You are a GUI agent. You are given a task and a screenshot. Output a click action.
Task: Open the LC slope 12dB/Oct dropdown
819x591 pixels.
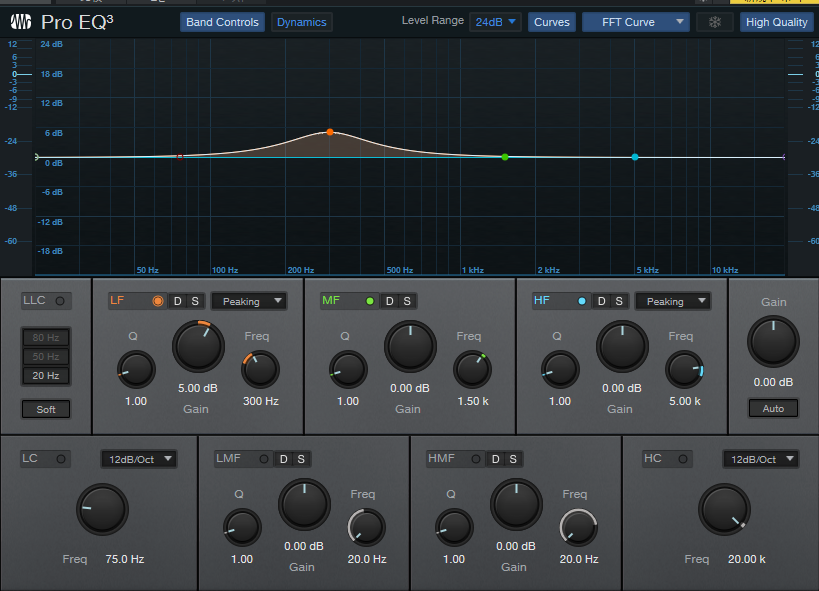[x=139, y=459]
